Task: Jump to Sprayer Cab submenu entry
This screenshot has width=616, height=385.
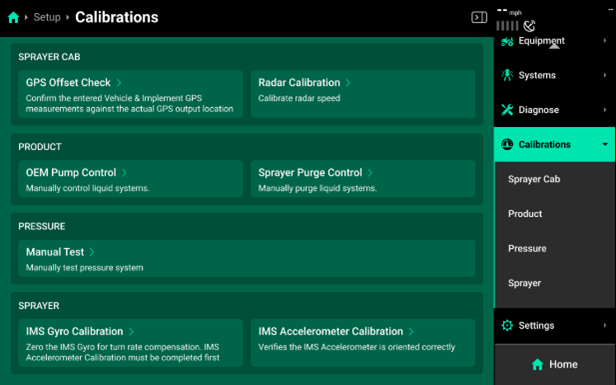Action: (554, 179)
